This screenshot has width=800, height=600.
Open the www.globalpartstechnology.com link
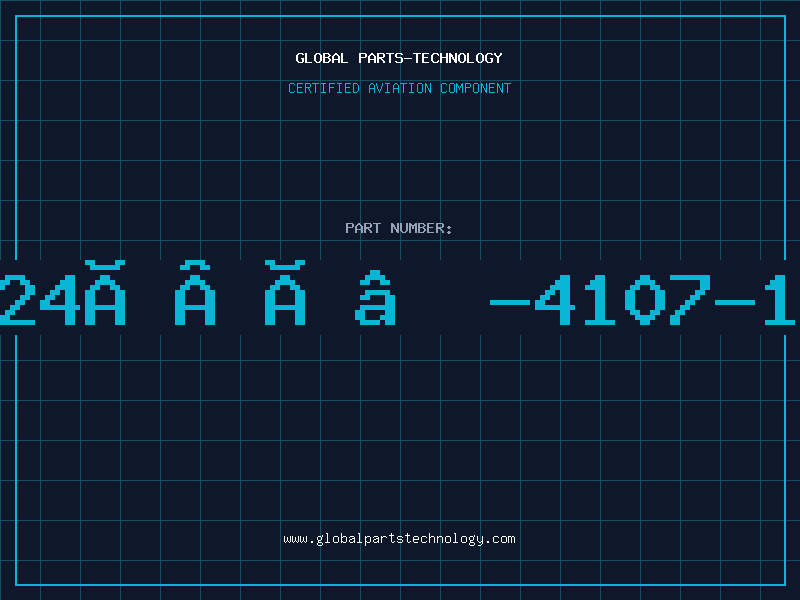pos(399,539)
